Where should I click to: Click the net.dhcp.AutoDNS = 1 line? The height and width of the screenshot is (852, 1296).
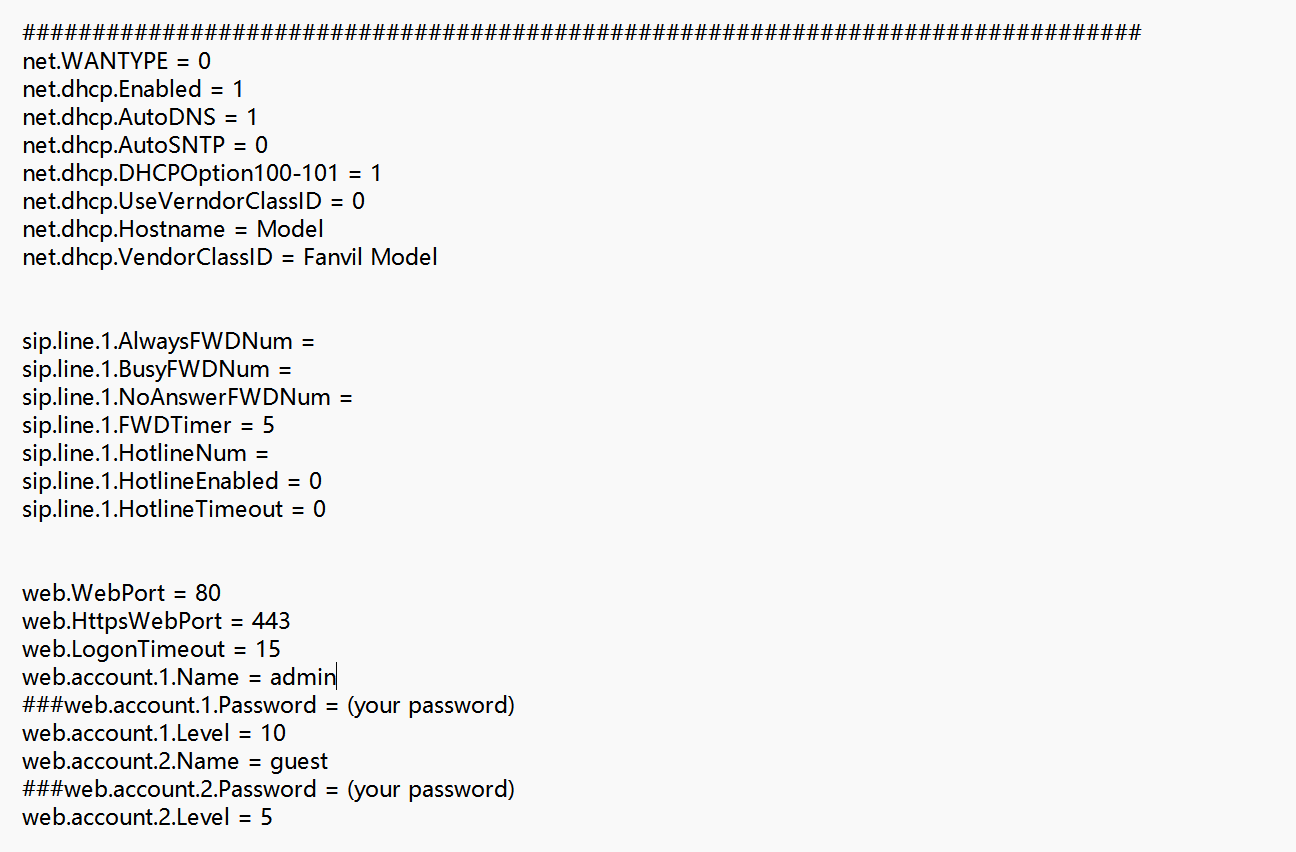click(x=140, y=117)
